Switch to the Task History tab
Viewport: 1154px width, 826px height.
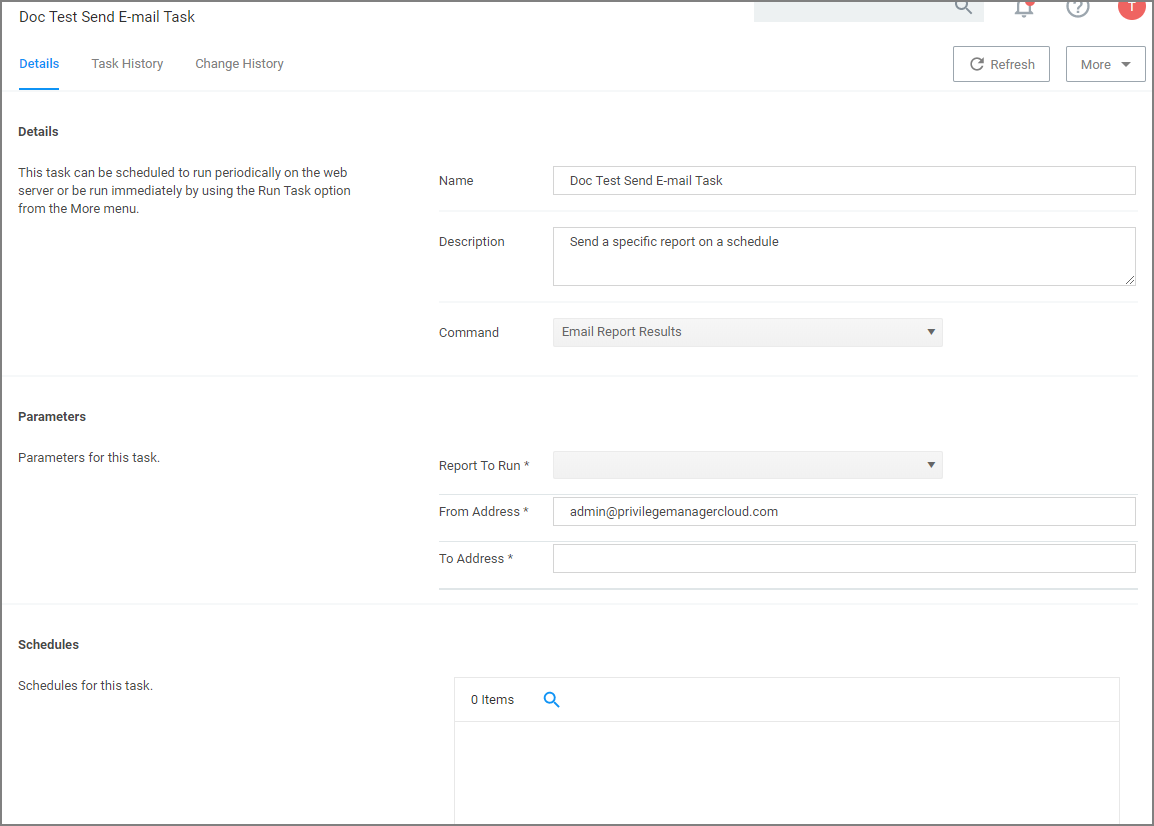(x=127, y=63)
